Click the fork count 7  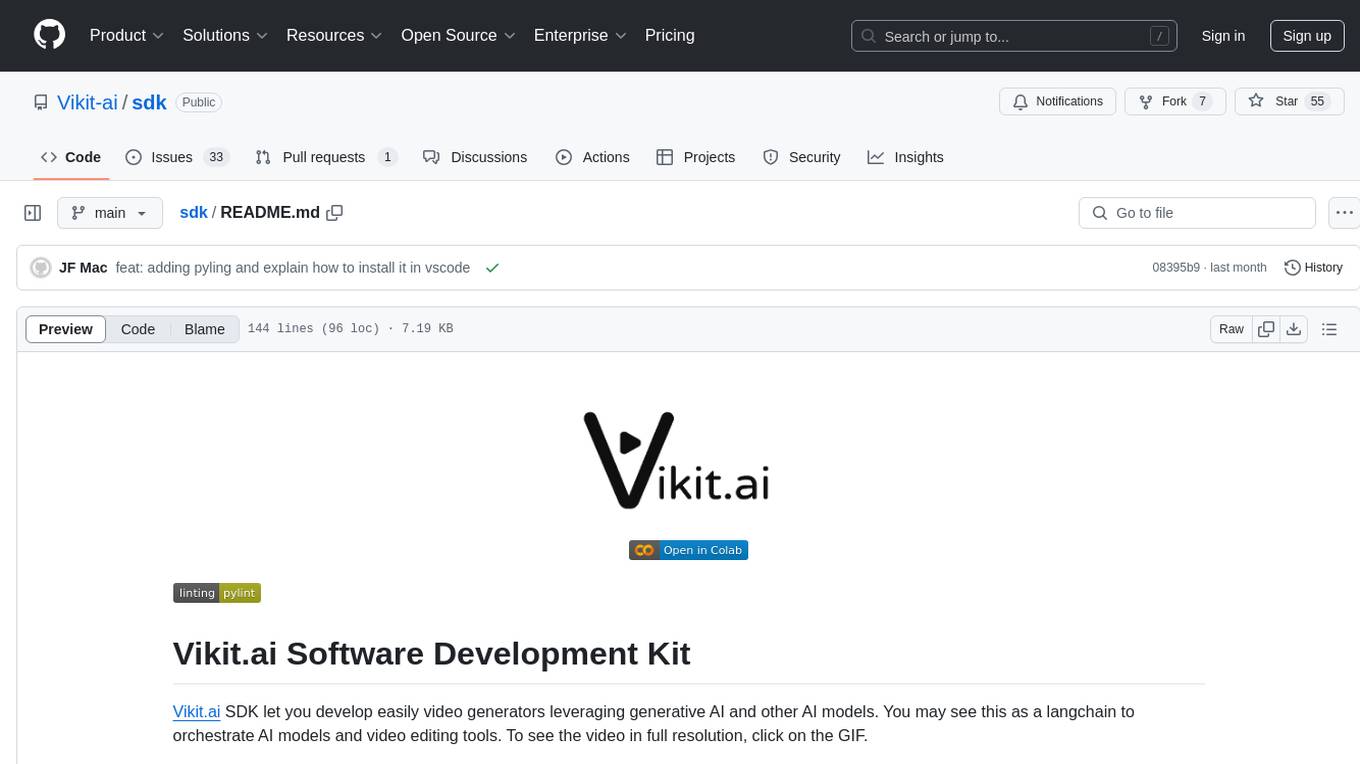[x=1203, y=101]
